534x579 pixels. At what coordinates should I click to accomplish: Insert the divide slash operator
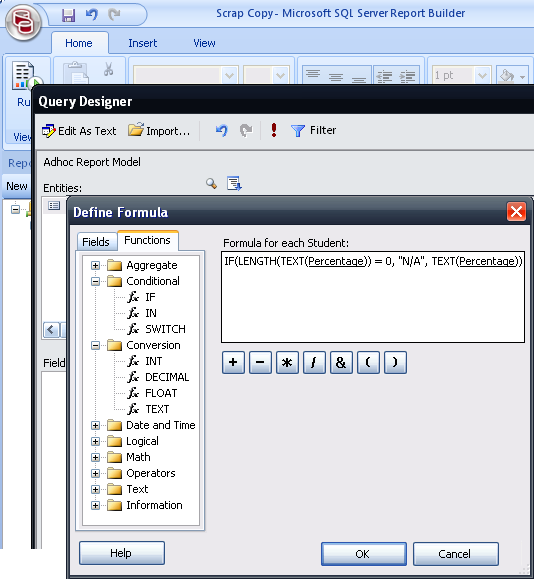pos(314,362)
